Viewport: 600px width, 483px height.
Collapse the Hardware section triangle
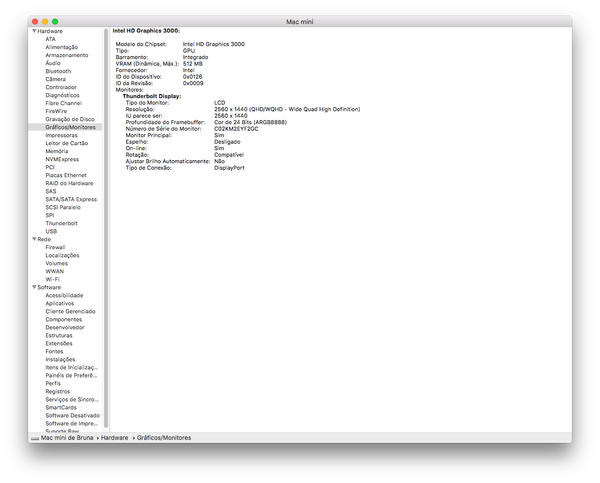click(x=34, y=31)
